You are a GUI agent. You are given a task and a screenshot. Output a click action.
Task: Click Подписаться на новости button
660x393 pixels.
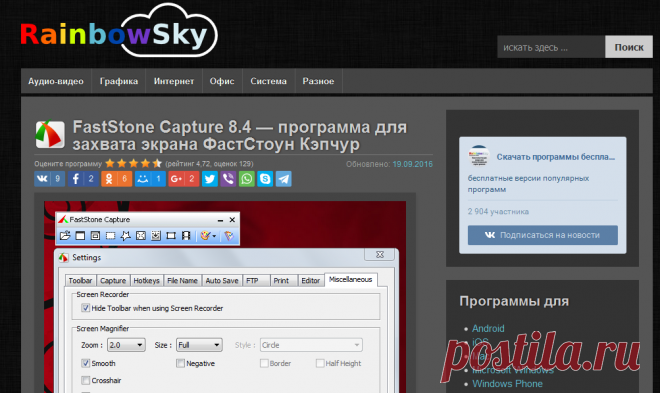click(x=543, y=235)
